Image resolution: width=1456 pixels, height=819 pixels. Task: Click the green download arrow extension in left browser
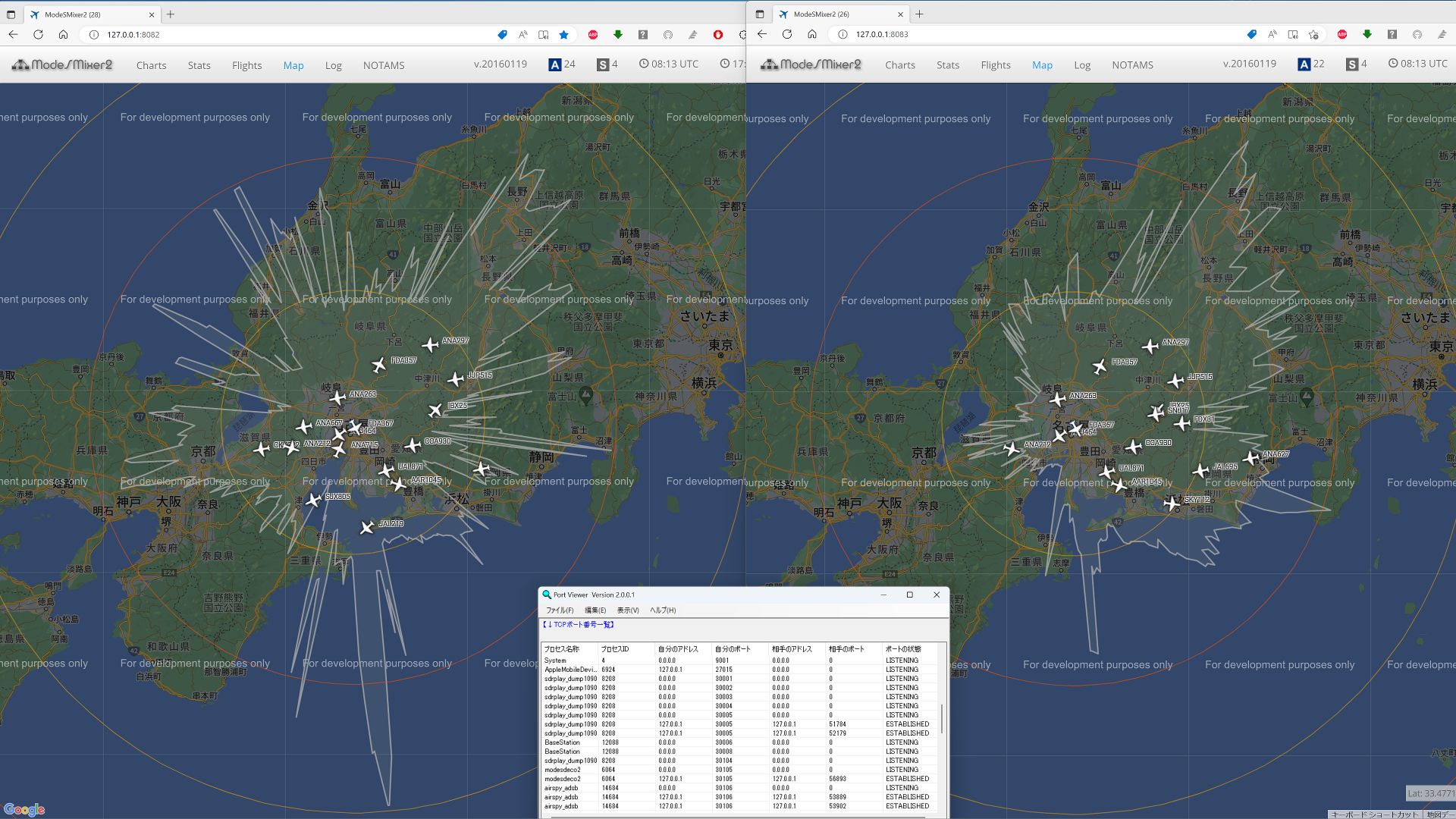pos(618,35)
